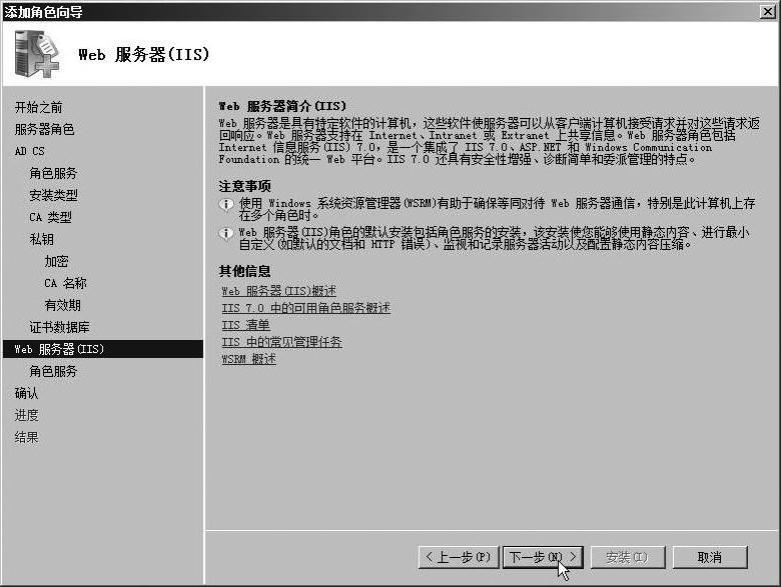Image resolution: width=781 pixels, height=587 pixels.
Task: Click the Web 服务器(IIS) page title
Action: coord(144,54)
